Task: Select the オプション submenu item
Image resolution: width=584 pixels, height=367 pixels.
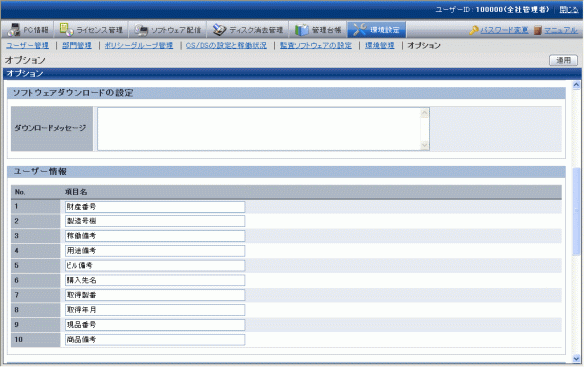Action: (x=424, y=45)
